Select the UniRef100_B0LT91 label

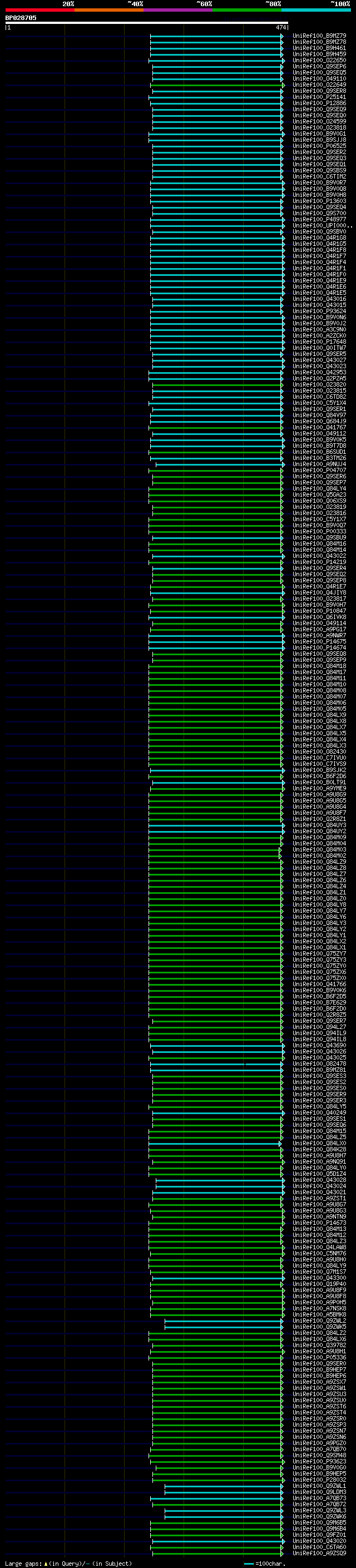319,782
